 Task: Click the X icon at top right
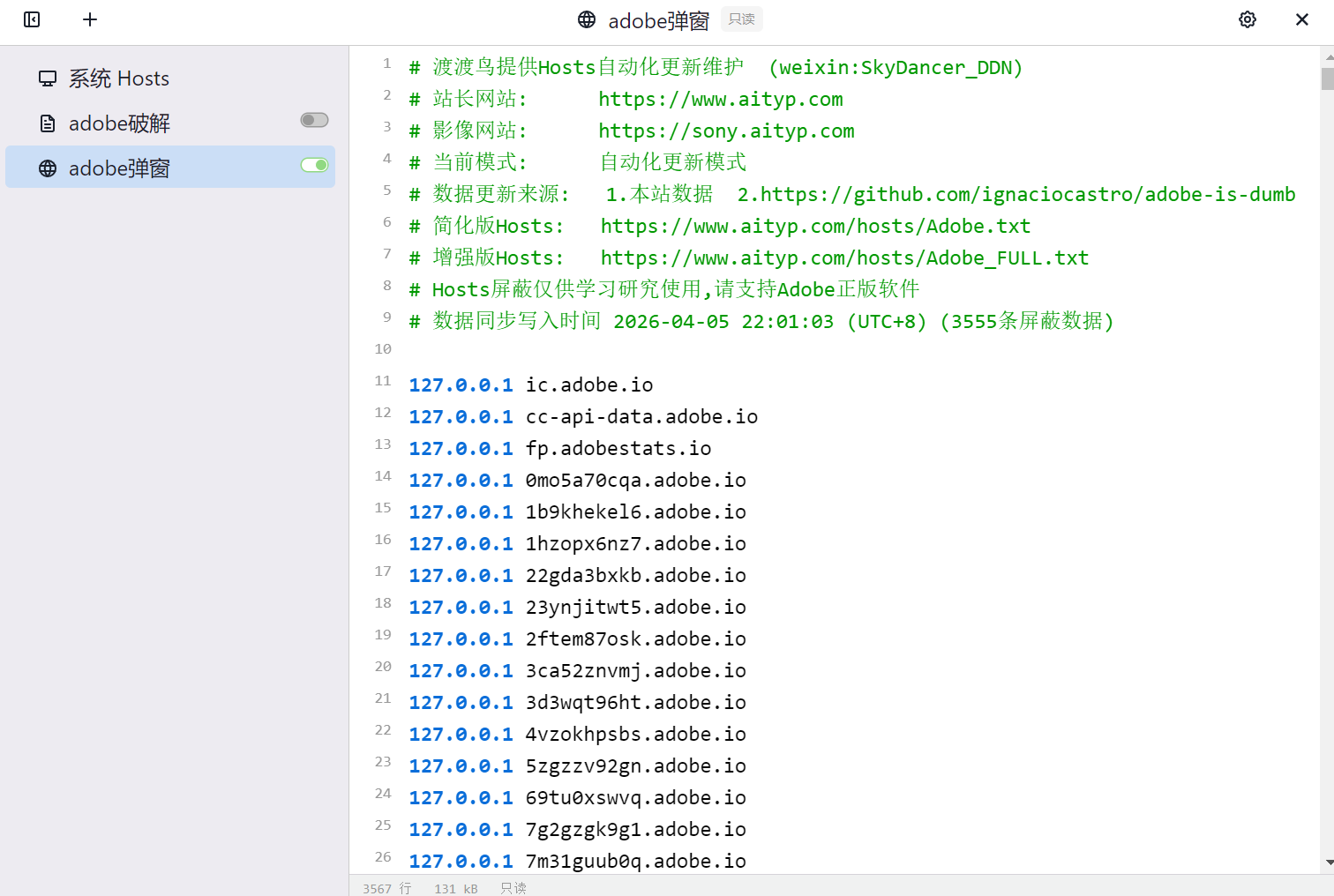pos(1302,19)
